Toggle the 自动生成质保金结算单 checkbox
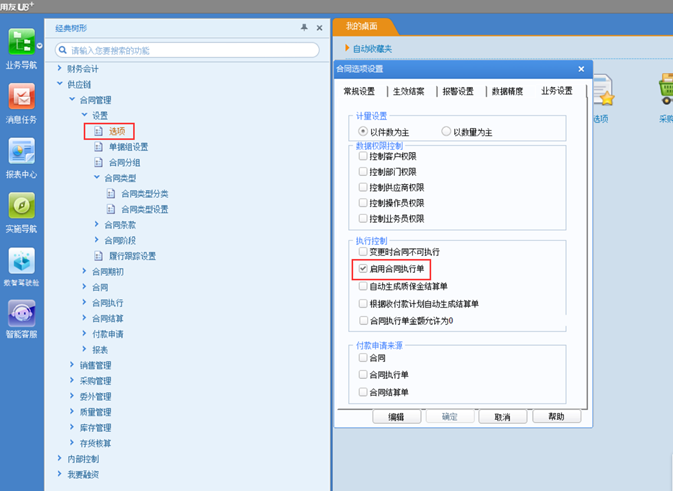The width and height of the screenshot is (673, 491). (x=363, y=286)
